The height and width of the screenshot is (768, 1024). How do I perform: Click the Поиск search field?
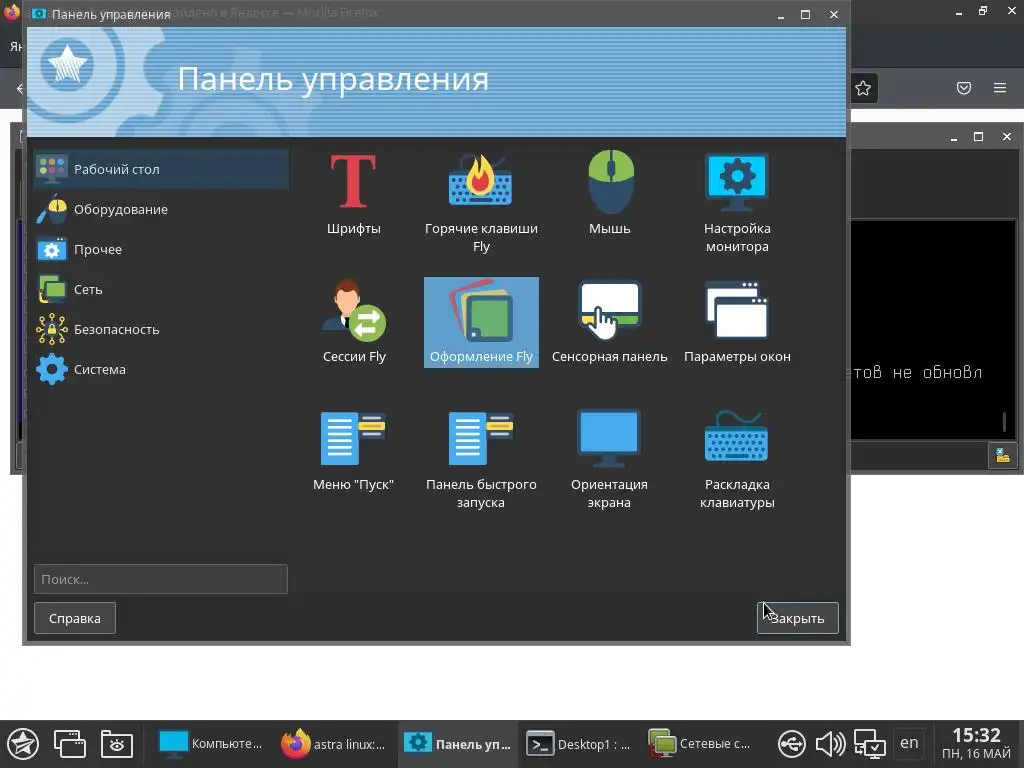161,579
